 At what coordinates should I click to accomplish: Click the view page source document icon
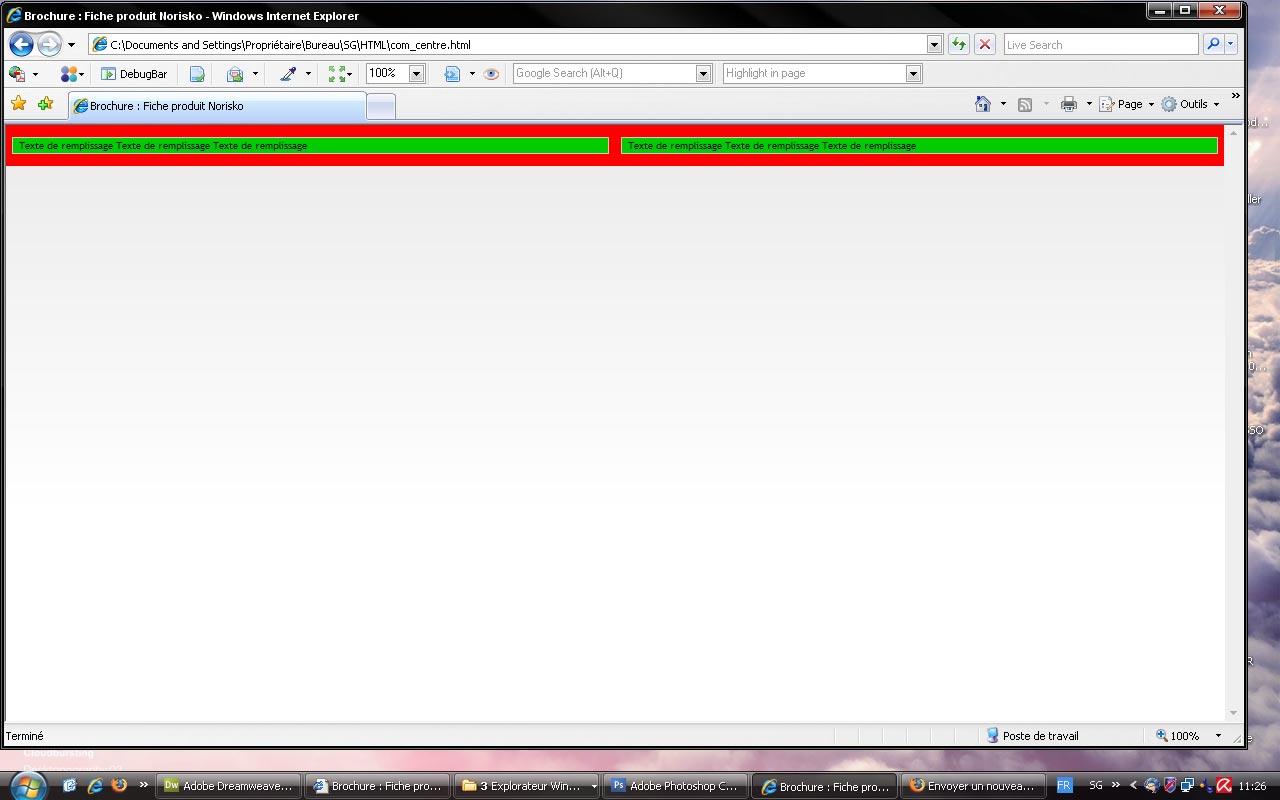(197, 74)
